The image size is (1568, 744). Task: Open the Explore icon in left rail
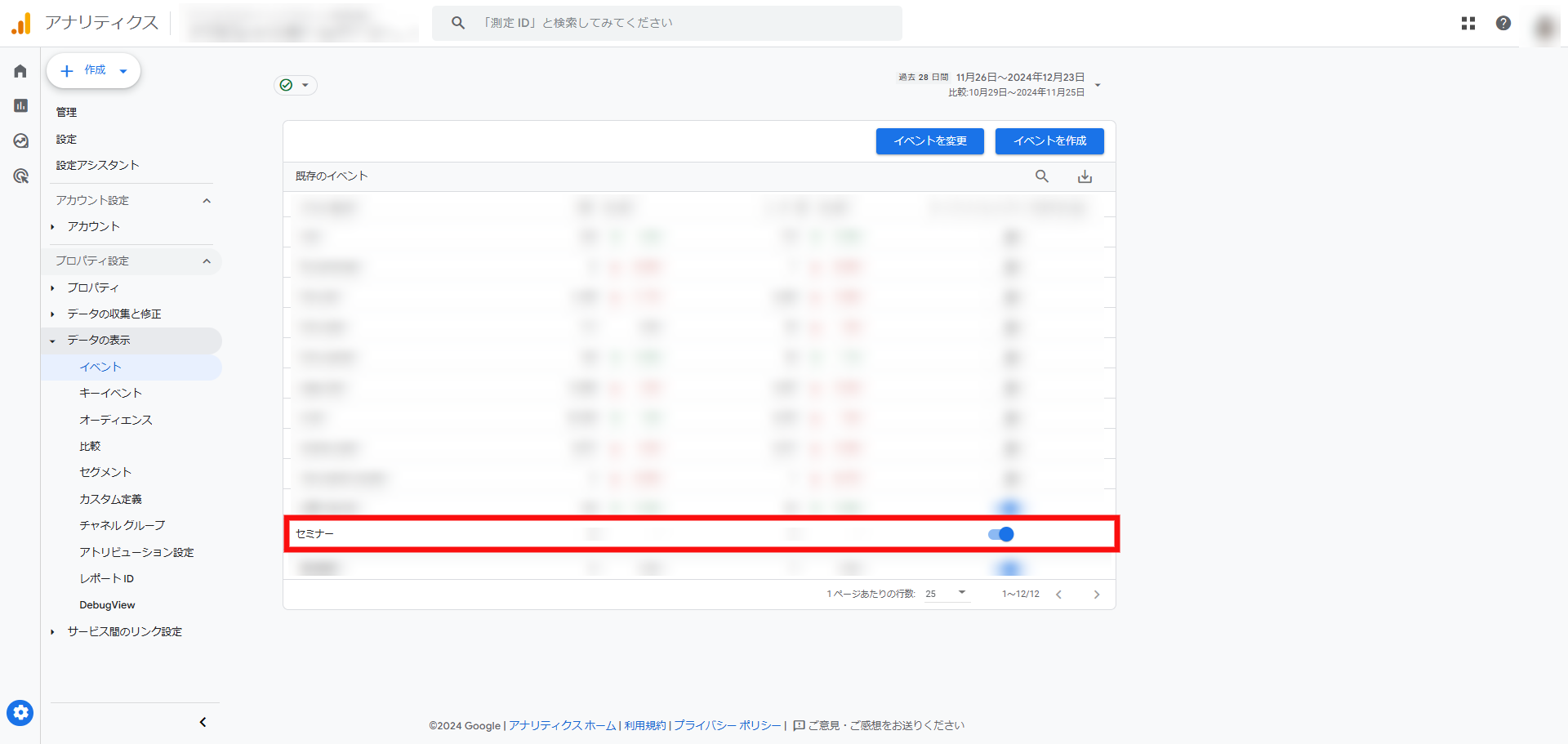click(20, 140)
